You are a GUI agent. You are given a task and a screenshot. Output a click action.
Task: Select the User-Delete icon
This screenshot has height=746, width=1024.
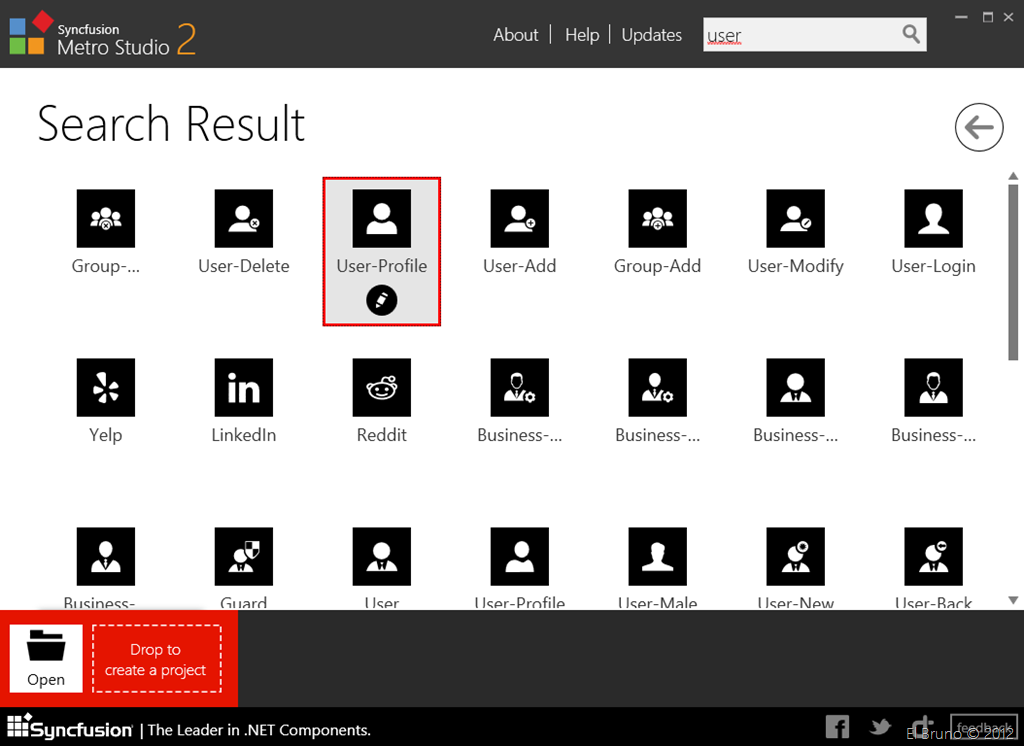click(x=243, y=219)
